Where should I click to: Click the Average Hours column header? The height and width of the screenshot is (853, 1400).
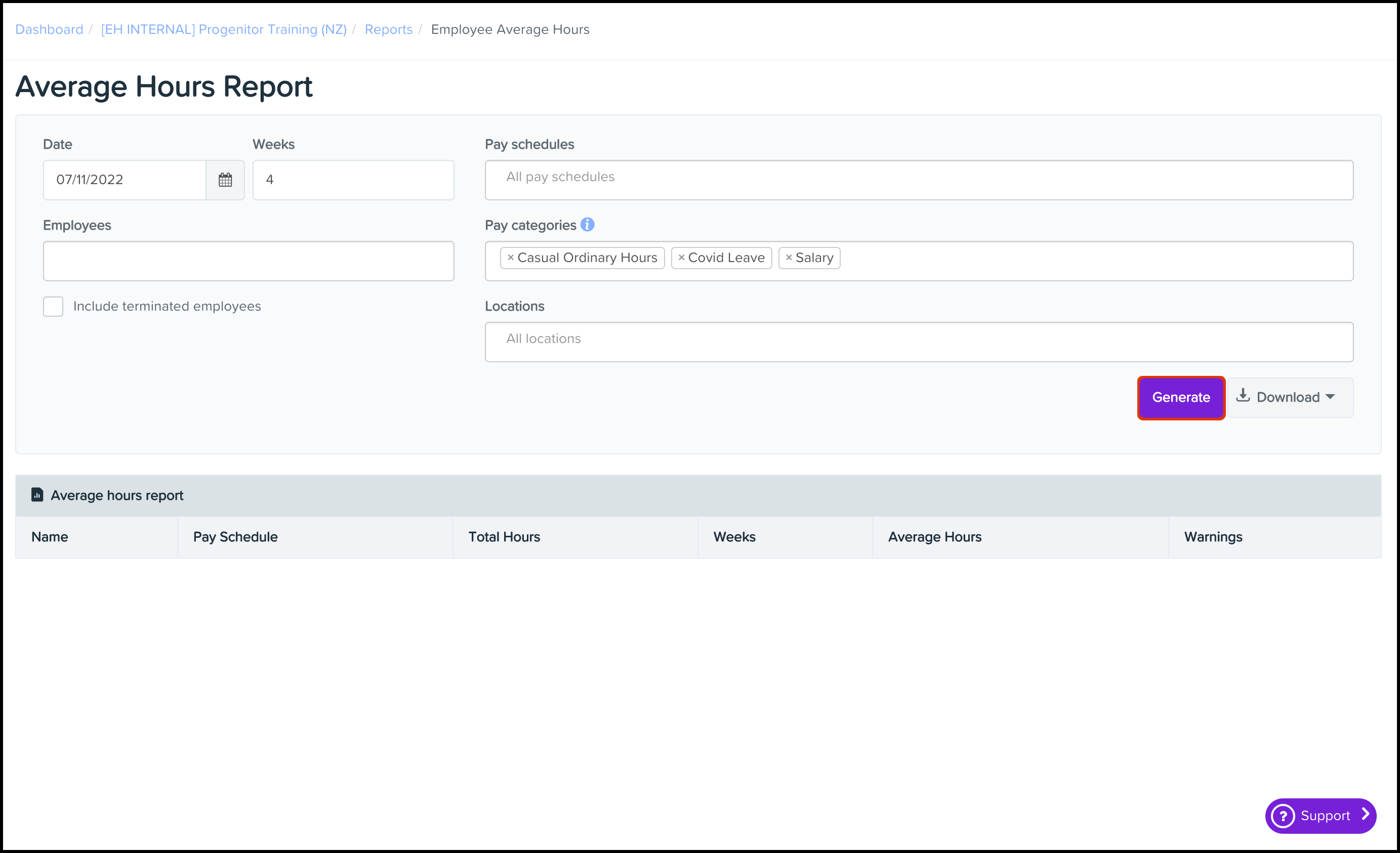935,537
